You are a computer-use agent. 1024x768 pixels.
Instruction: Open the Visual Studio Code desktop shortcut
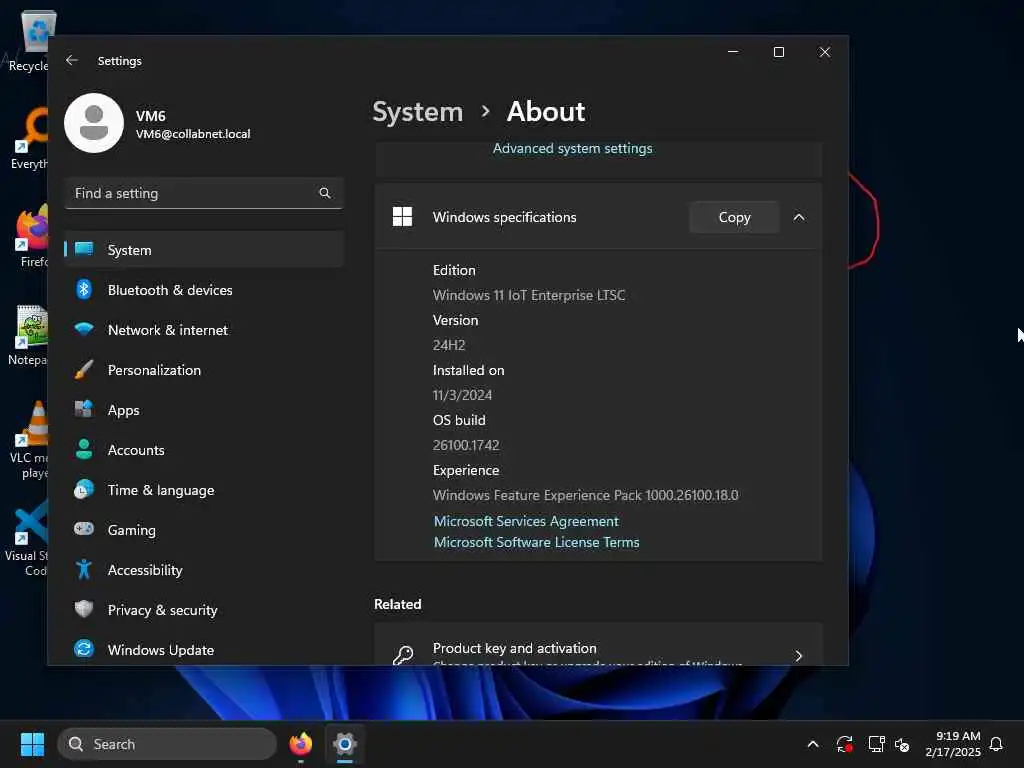pos(27,539)
